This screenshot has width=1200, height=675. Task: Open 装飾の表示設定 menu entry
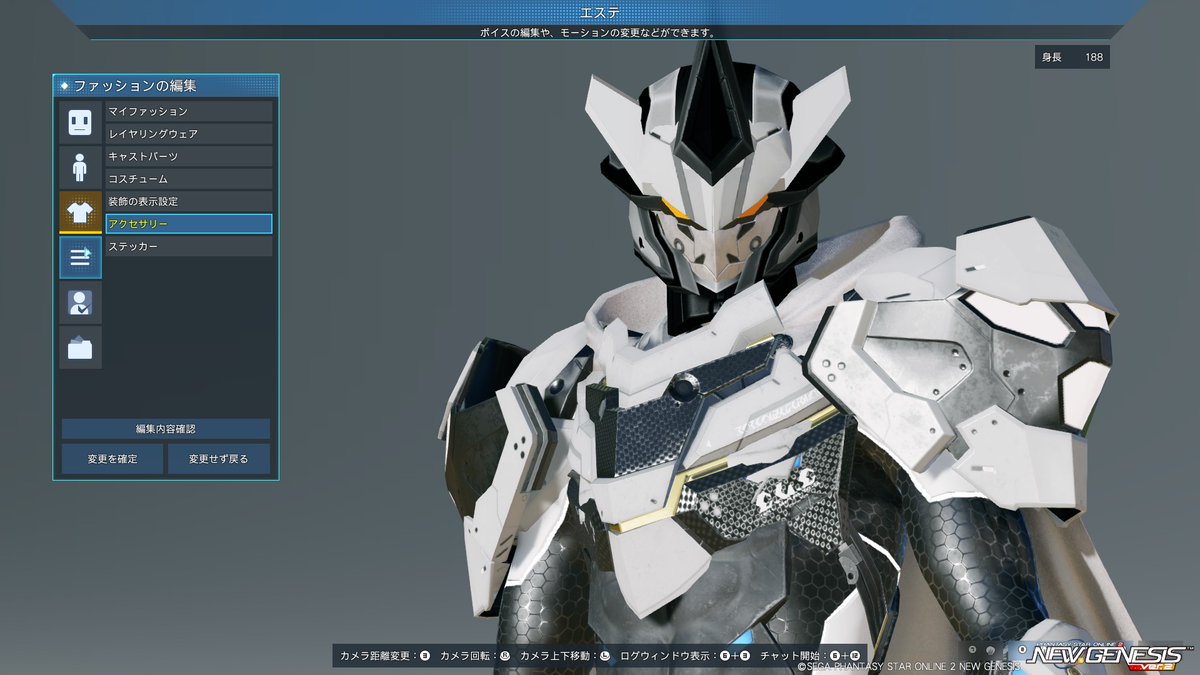pos(189,201)
